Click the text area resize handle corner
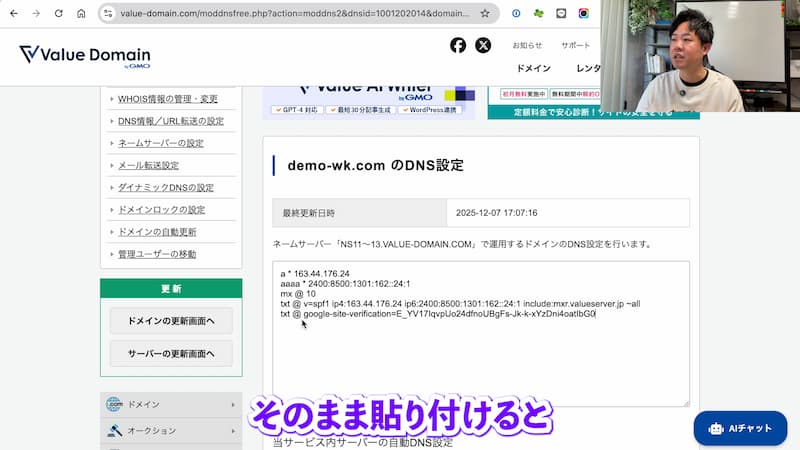800x450 pixels. [x=686, y=404]
